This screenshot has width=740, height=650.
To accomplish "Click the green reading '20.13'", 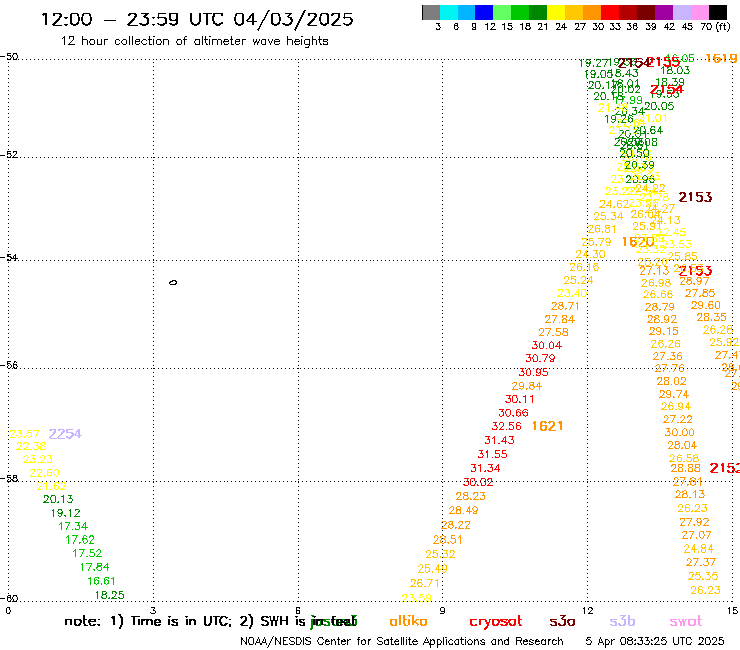I will pos(58,499).
